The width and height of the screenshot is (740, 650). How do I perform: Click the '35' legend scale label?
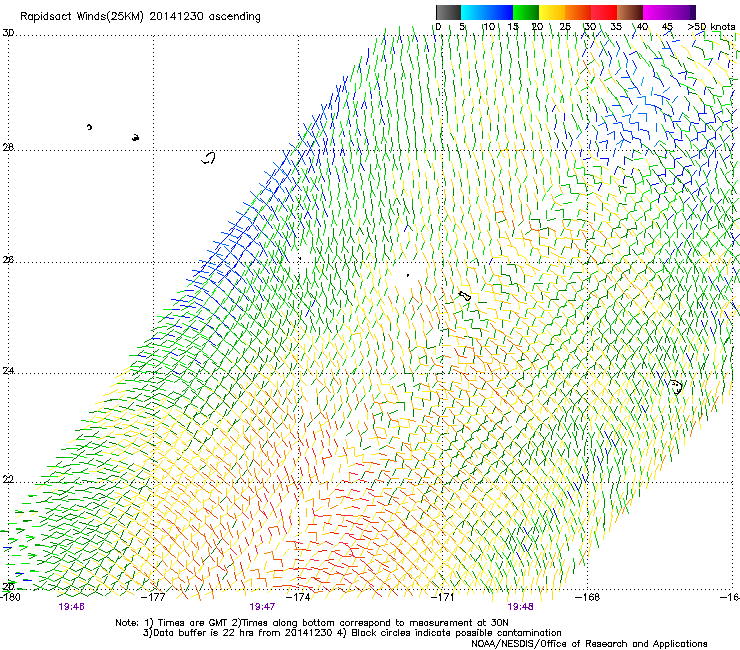pyautogui.click(x=616, y=27)
